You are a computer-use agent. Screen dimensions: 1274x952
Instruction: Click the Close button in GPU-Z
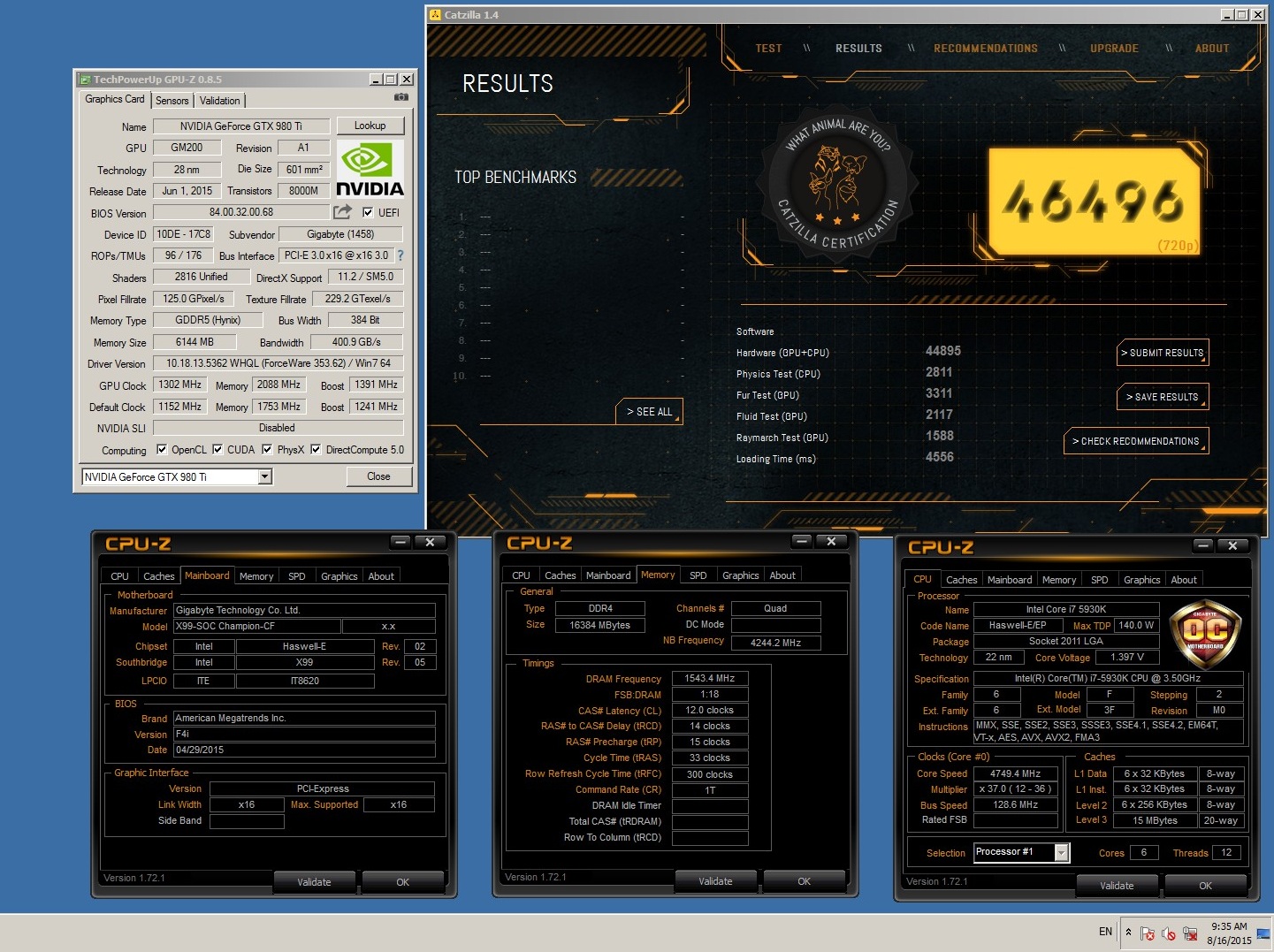pos(378,476)
